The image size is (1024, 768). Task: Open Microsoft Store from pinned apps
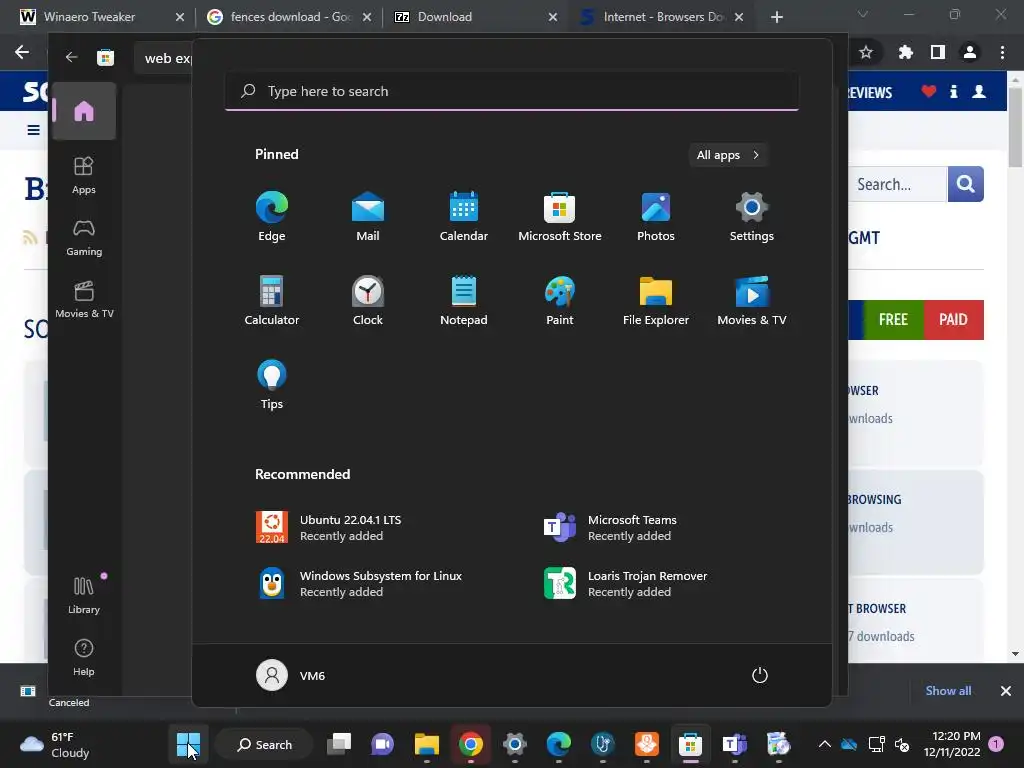(x=560, y=217)
